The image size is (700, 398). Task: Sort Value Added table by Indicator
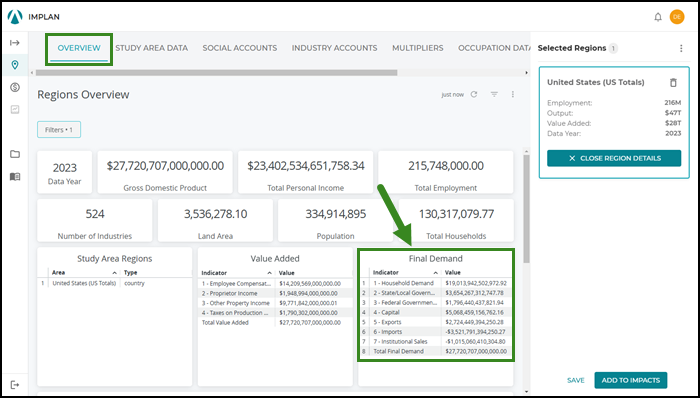237,273
